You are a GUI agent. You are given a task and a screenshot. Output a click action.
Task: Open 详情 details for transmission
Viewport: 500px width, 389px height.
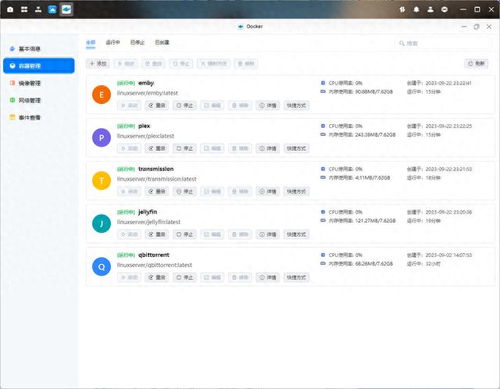(x=268, y=191)
